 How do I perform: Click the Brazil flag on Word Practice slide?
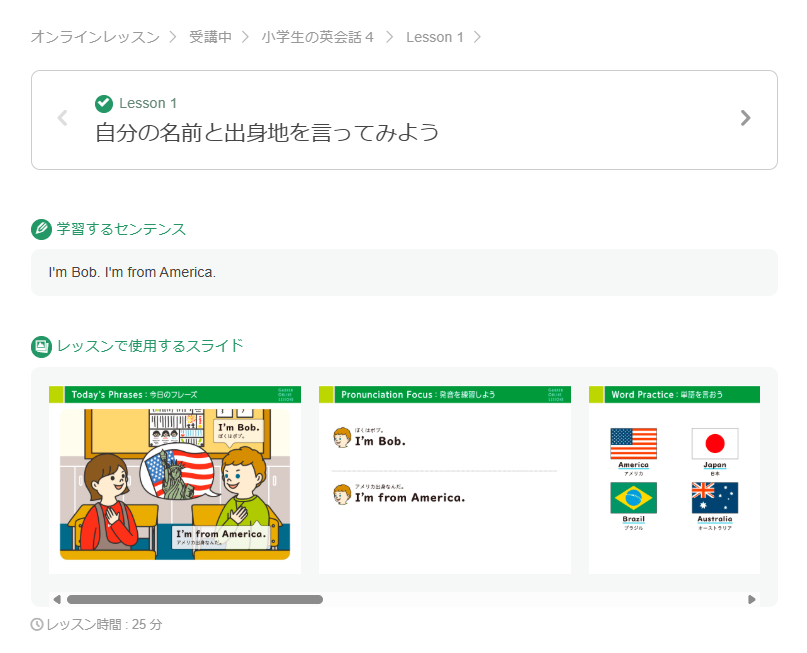coord(633,497)
